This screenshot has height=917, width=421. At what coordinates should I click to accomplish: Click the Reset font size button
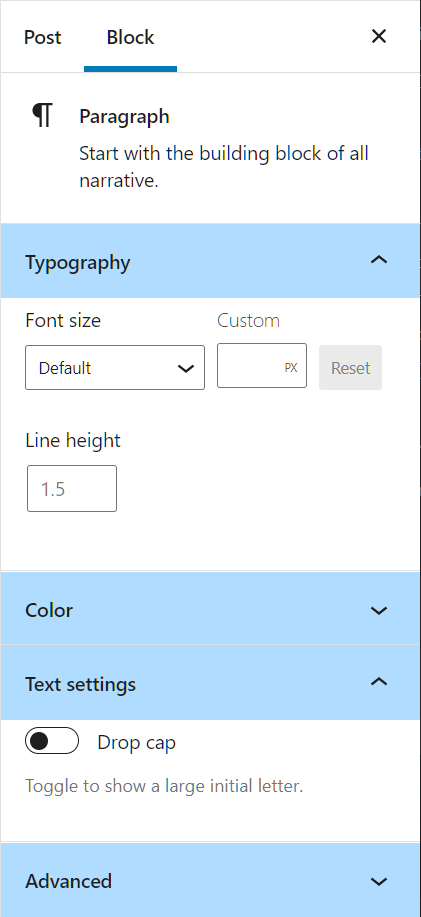pos(350,368)
